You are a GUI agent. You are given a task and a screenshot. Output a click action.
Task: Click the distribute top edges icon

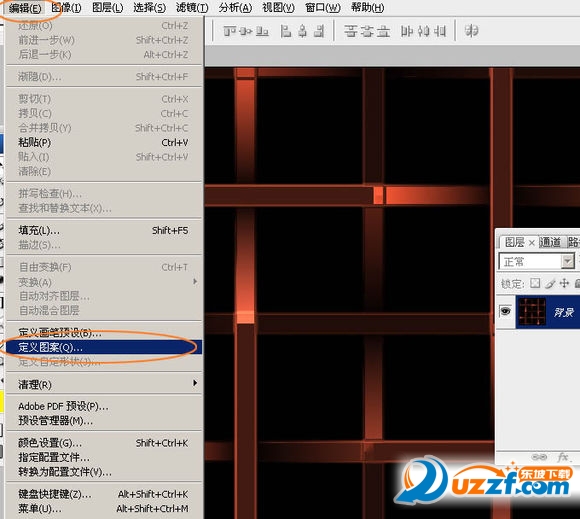pyautogui.click(x=350, y=31)
